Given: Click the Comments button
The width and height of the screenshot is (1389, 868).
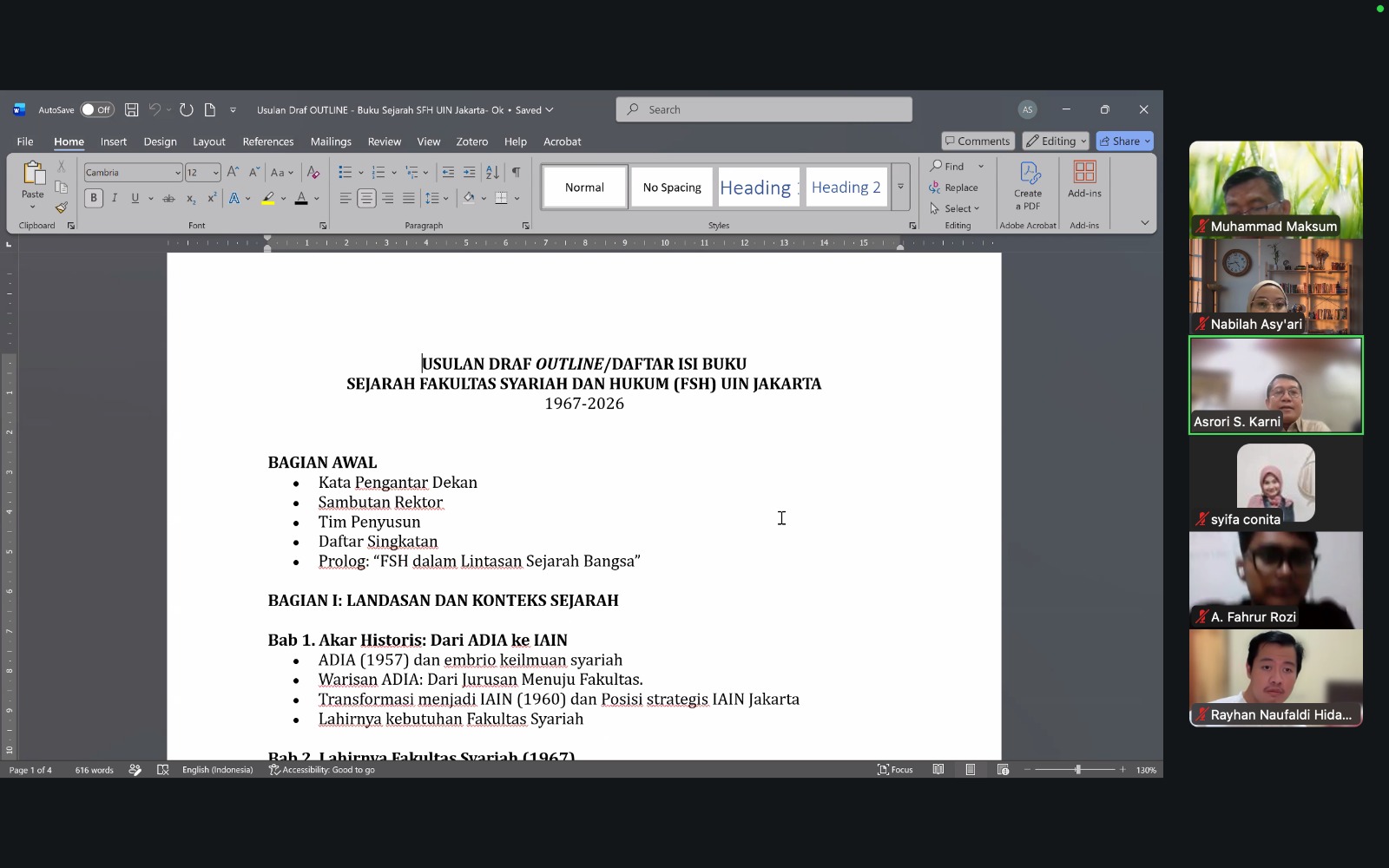Looking at the screenshot, I should [x=978, y=141].
